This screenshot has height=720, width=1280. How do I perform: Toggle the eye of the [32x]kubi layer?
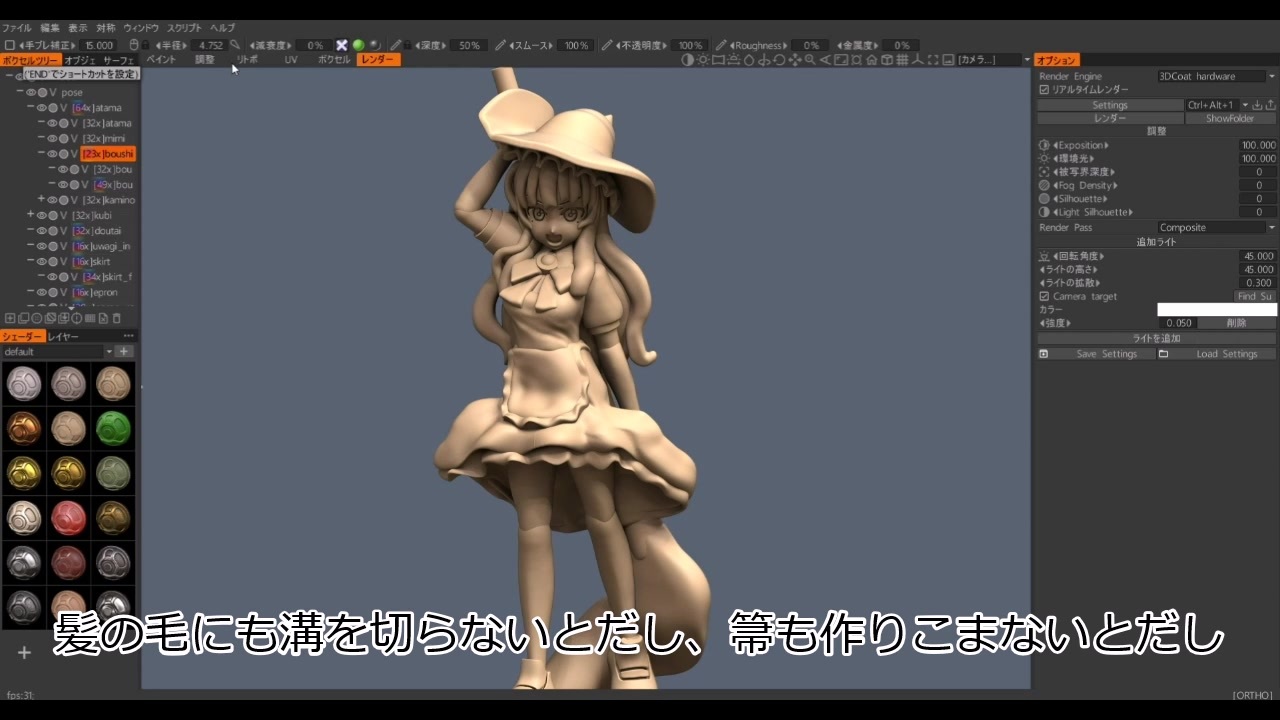41,216
